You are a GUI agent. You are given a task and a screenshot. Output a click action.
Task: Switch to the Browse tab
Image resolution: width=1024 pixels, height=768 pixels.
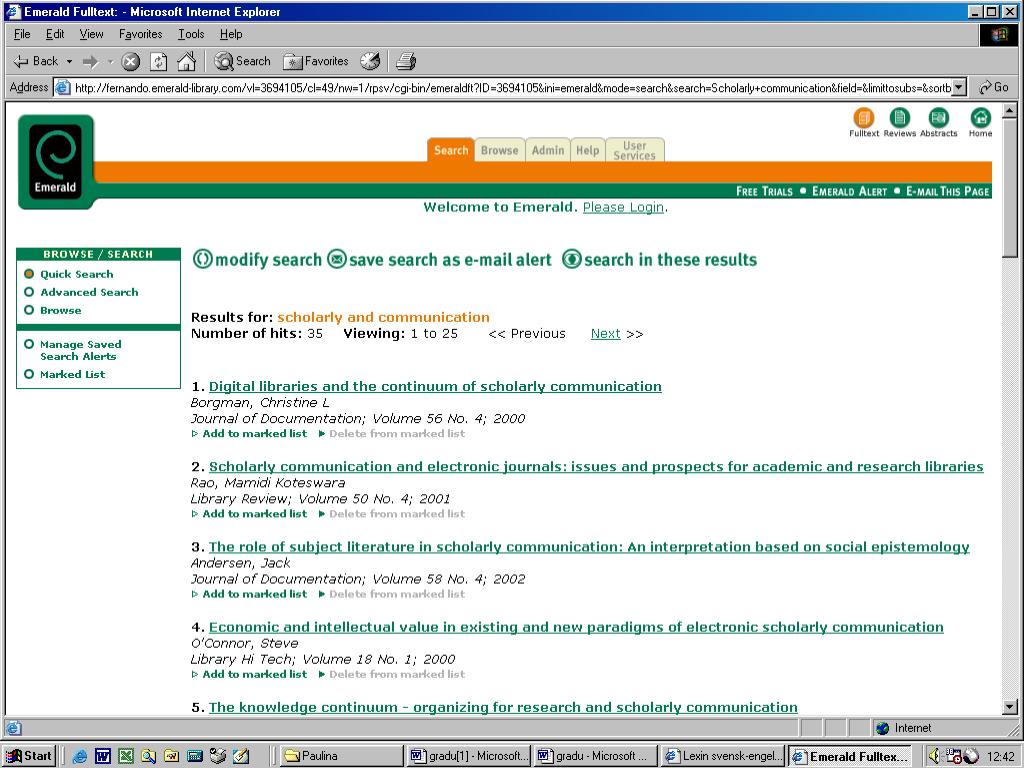(500, 150)
